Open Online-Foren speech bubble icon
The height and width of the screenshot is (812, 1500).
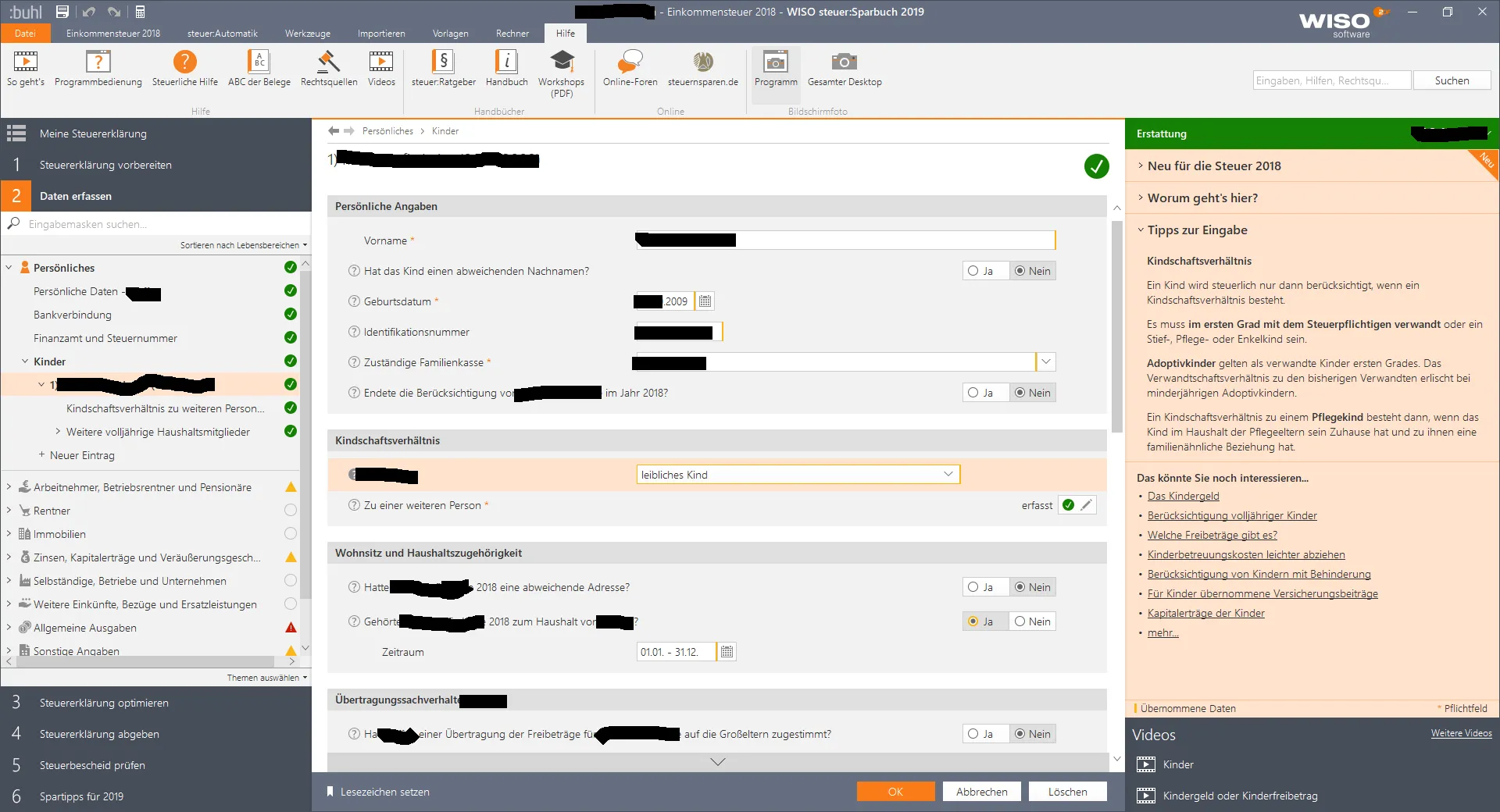point(630,62)
